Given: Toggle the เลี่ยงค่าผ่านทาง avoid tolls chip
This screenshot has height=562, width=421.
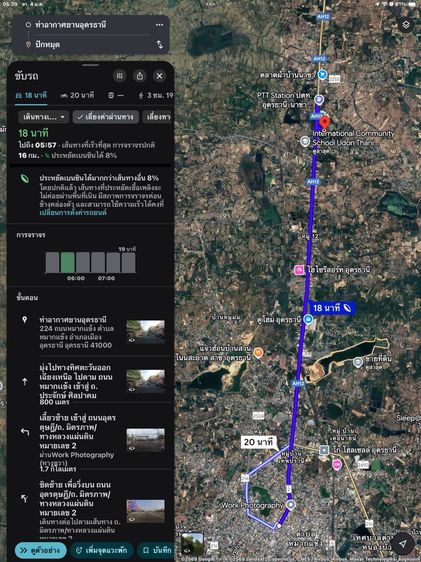Looking at the screenshot, I should click(106, 117).
